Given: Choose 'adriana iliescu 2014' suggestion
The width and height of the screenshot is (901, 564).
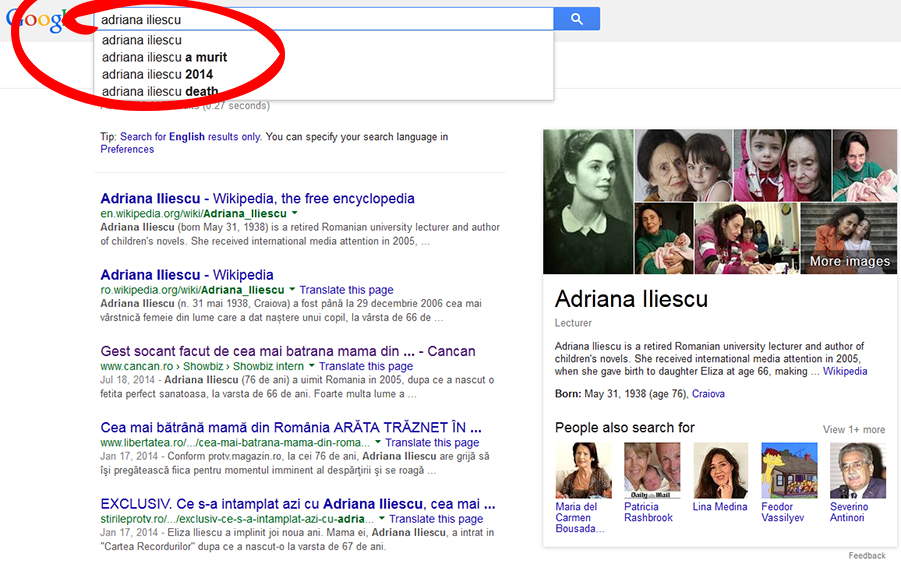Looking at the screenshot, I should [157, 74].
